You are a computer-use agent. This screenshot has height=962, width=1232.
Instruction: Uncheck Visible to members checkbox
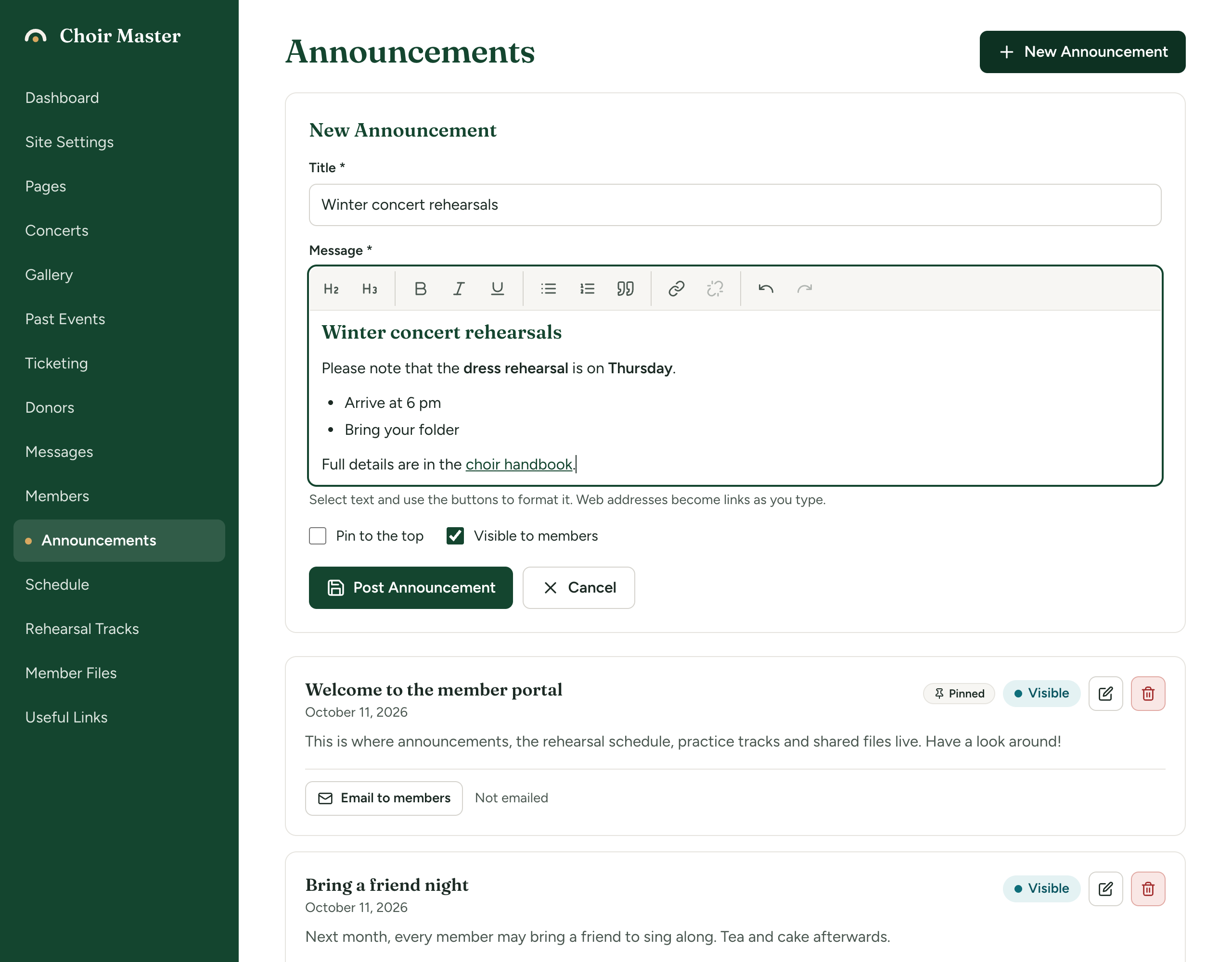[x=455, y=536]
